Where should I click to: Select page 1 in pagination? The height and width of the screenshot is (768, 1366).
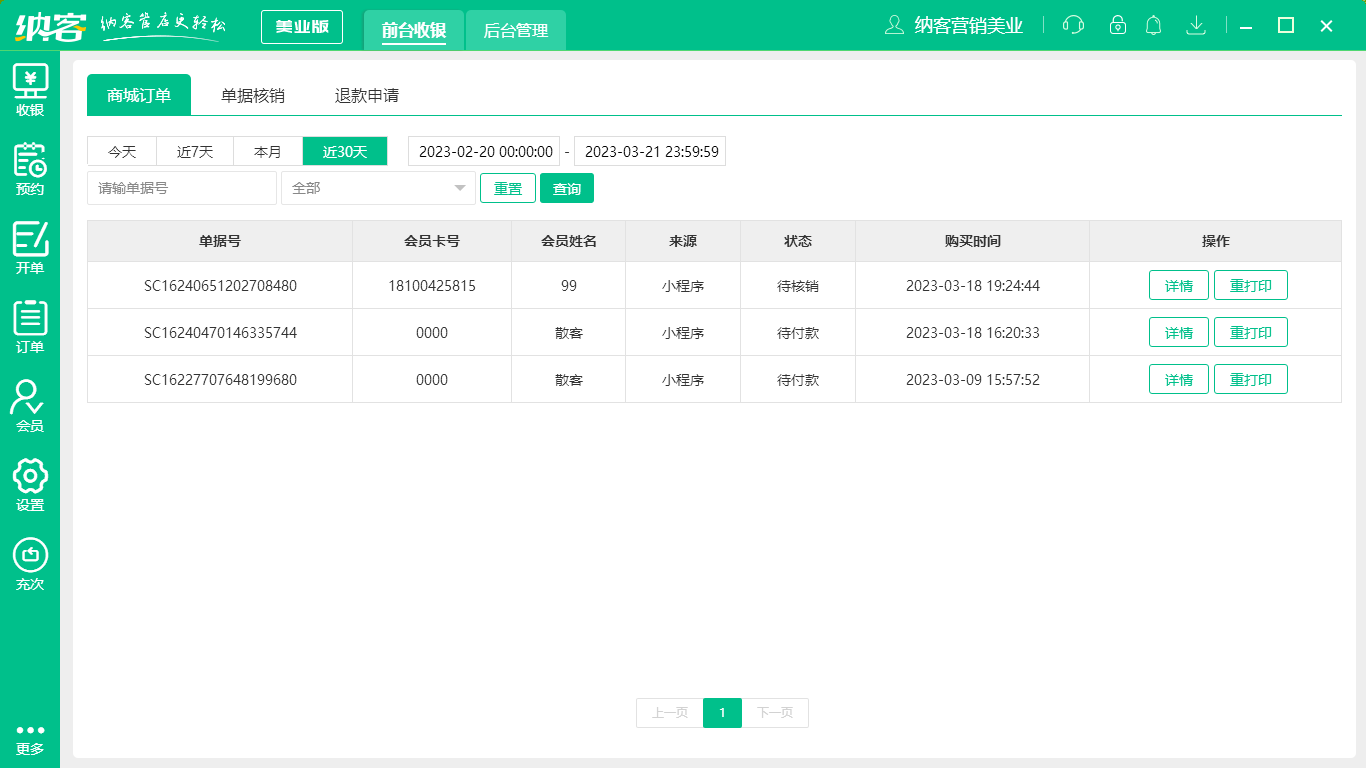(x=723, y=713)
